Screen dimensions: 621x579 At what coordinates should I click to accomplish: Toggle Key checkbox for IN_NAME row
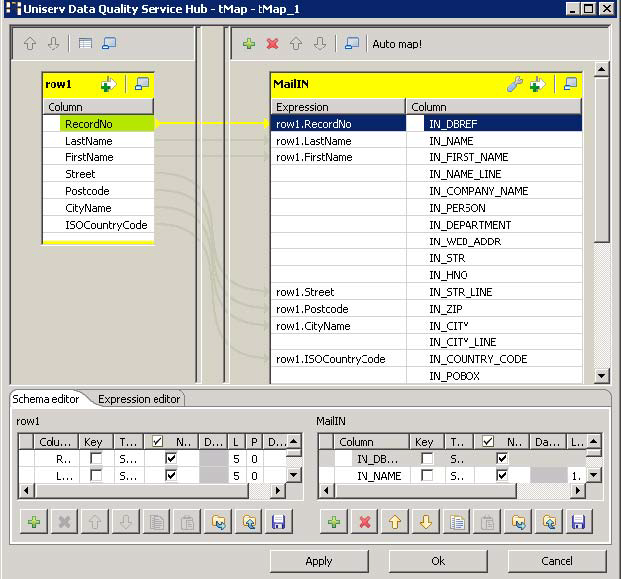425,476
